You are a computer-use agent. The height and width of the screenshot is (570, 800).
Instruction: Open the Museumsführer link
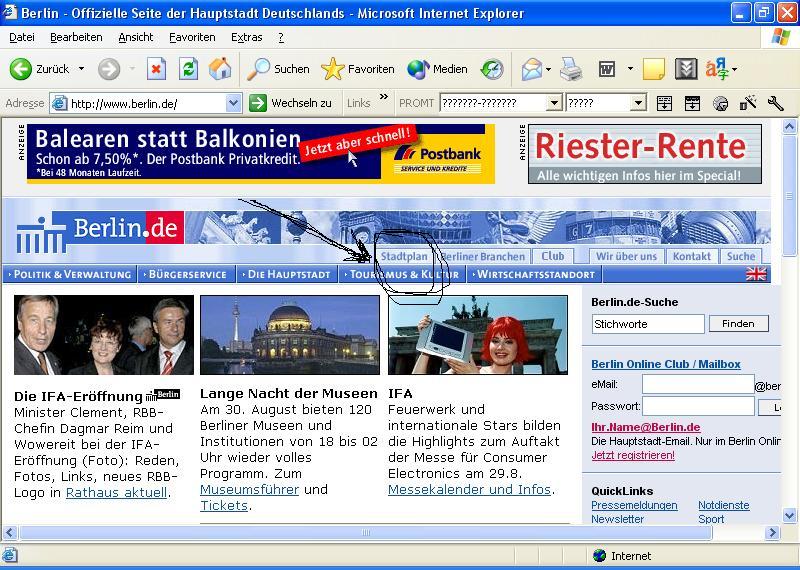pos(249,489)
